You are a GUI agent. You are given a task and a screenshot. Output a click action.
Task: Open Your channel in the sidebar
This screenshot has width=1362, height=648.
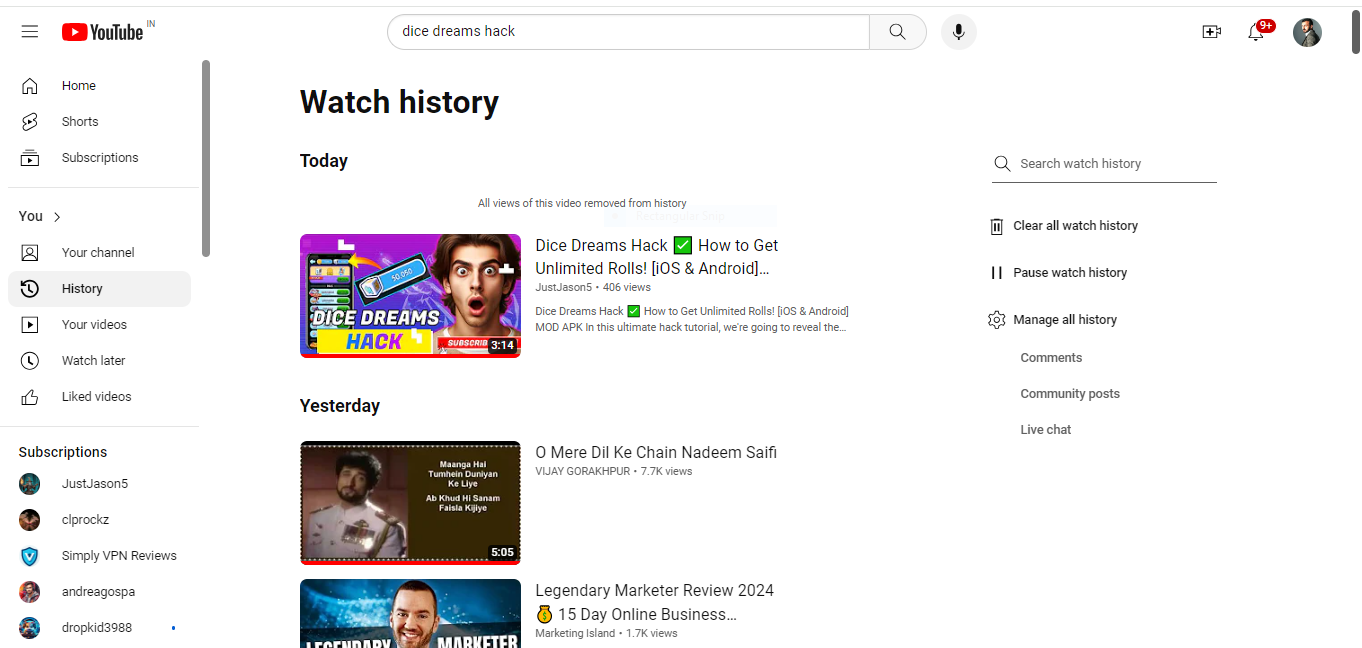pyautogui.click(x=99, y=253)
